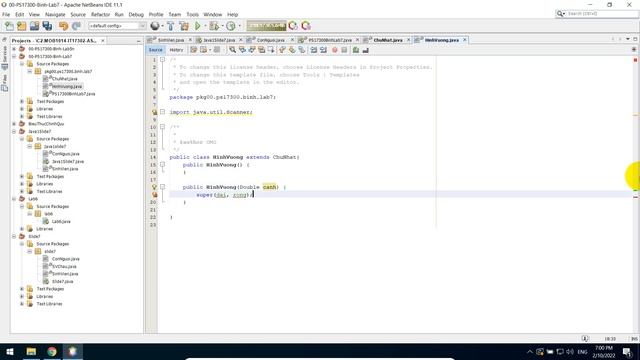
Task: Open Chrome from the Windows taskbar
Action: (52, 351)
